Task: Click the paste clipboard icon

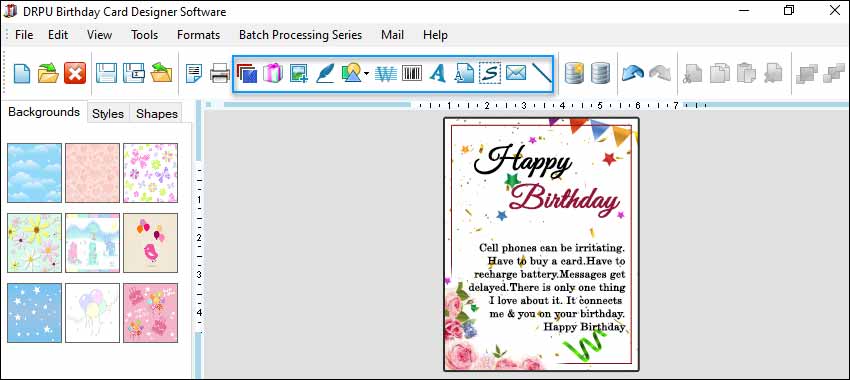Action: pyautogui.click(x=746, y=73)
